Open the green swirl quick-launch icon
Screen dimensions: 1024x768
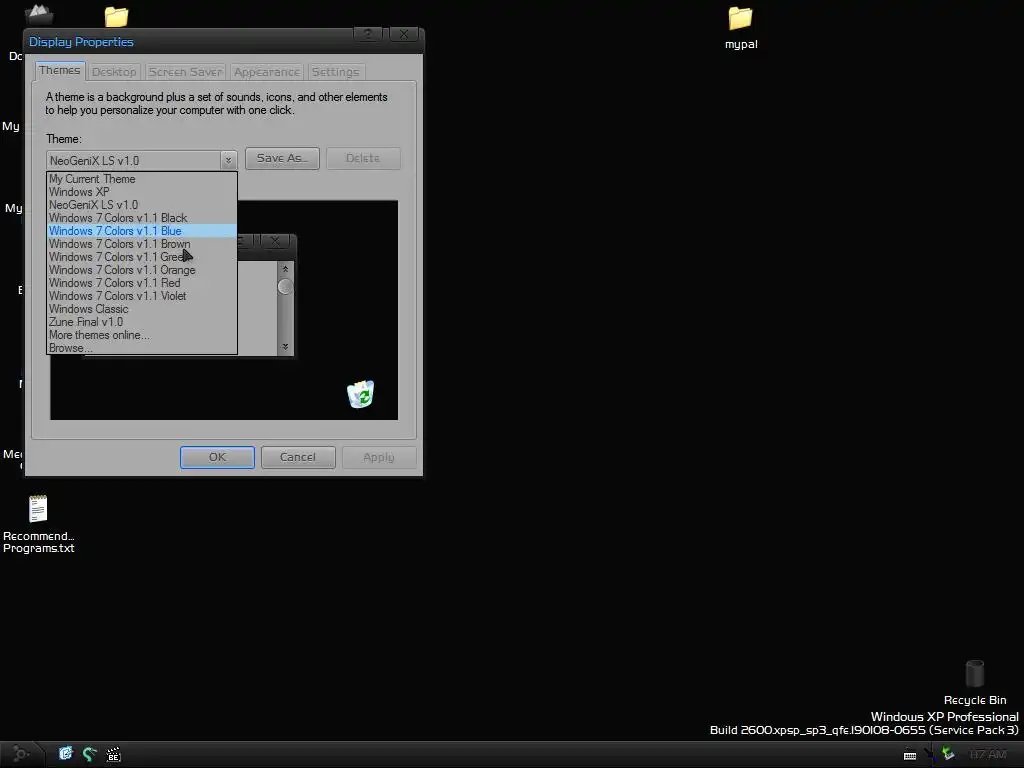89,754
